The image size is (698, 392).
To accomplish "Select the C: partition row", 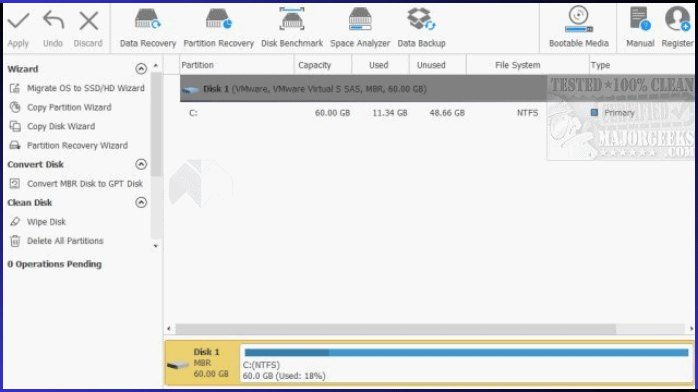I will (437, 113).
